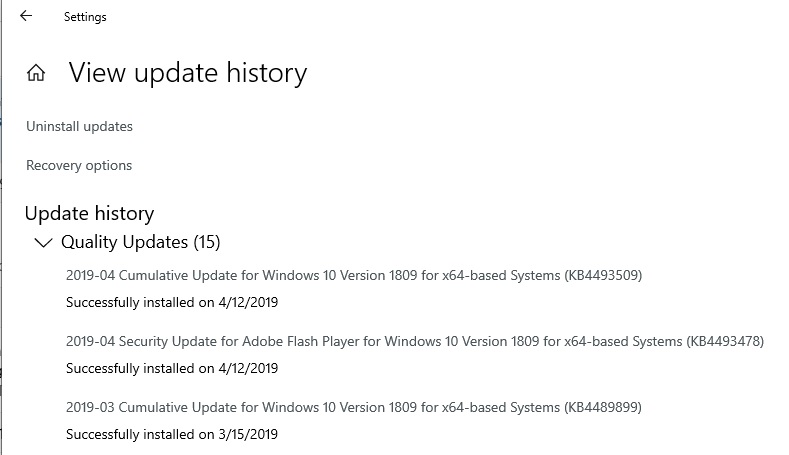Click the (15) count beside Quality Updates
The width and height of the screenshot is (789, 455).
[x=207, y=242]
